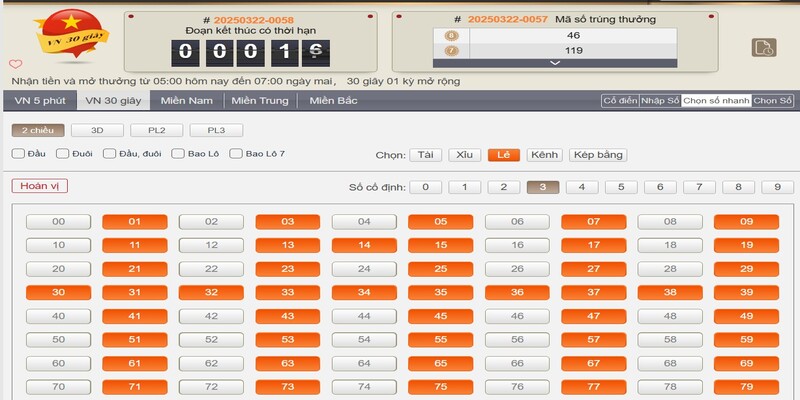This screenshot has width=800, height=400.
Task: Check the Bao Lô 7 option
Action: pyautogui.click(x=237, y=154)
